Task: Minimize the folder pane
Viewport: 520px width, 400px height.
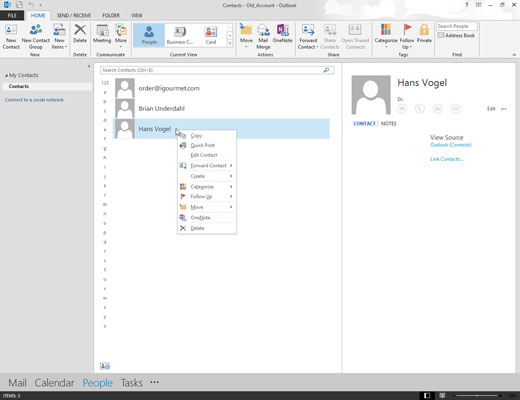Action: 89,66
